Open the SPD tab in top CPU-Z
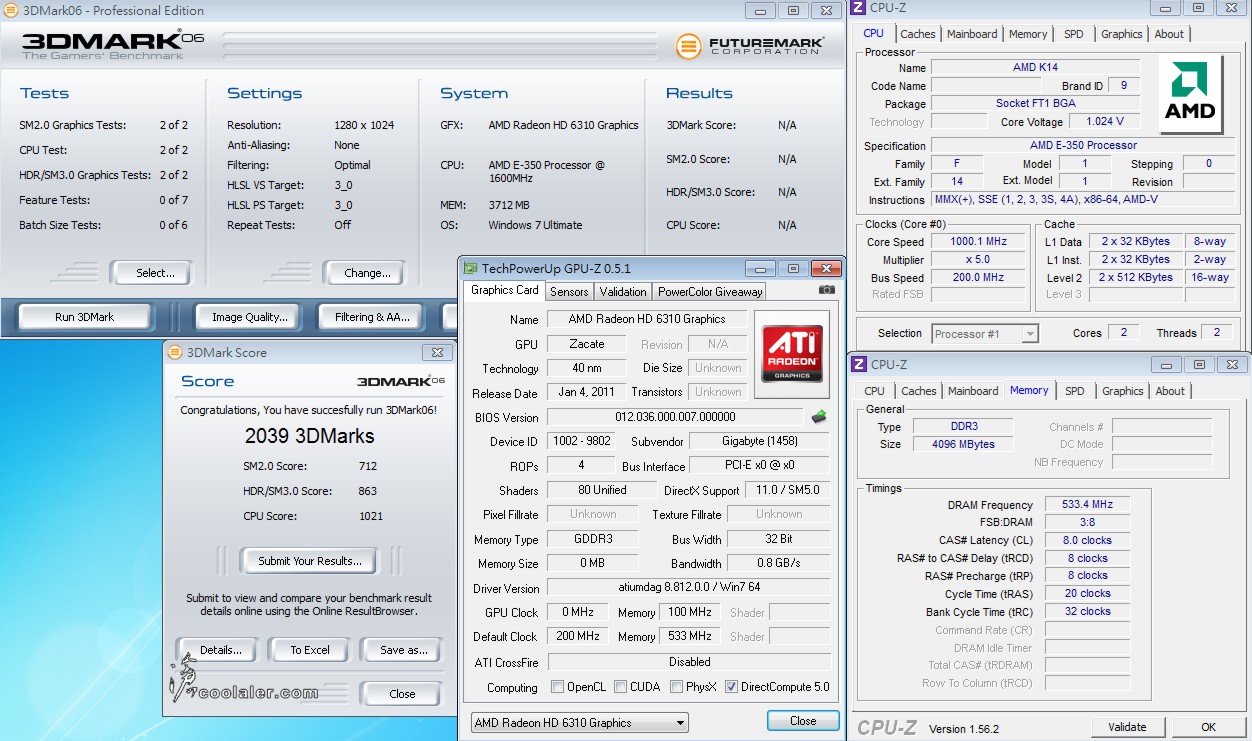This screenshot has width=1252, height=741. [1073, 34]
